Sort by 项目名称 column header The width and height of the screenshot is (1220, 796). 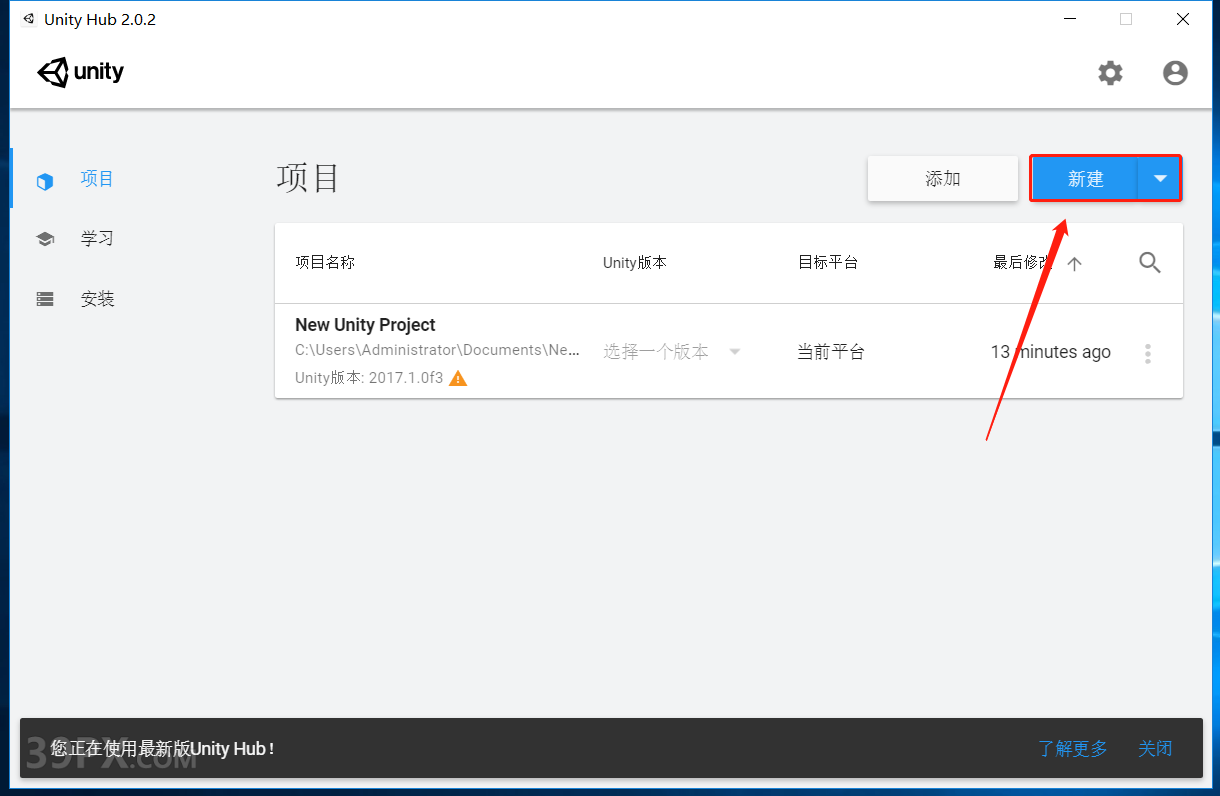click(325, 262)
